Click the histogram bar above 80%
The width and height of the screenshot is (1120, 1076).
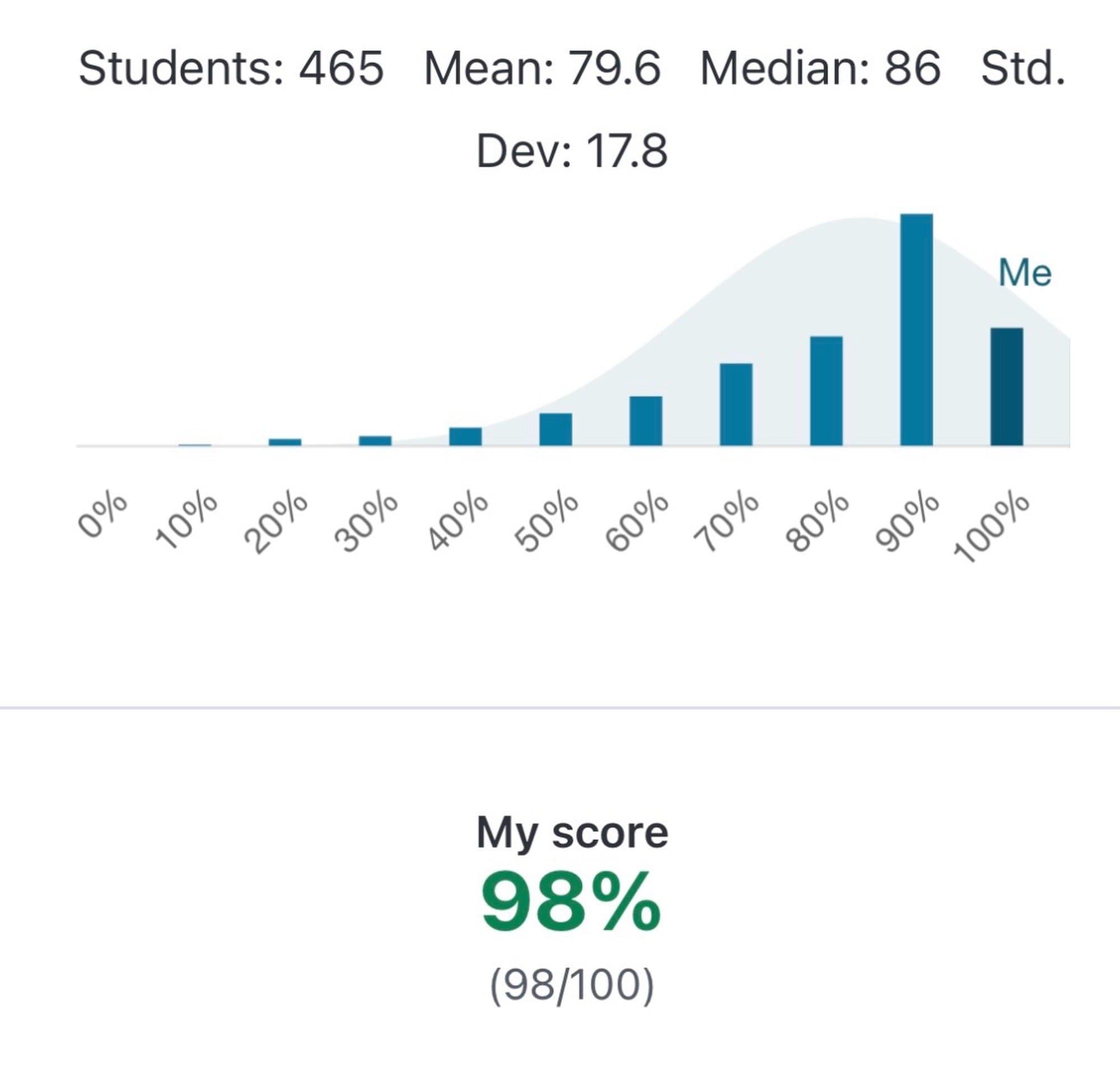click(825, 391)
